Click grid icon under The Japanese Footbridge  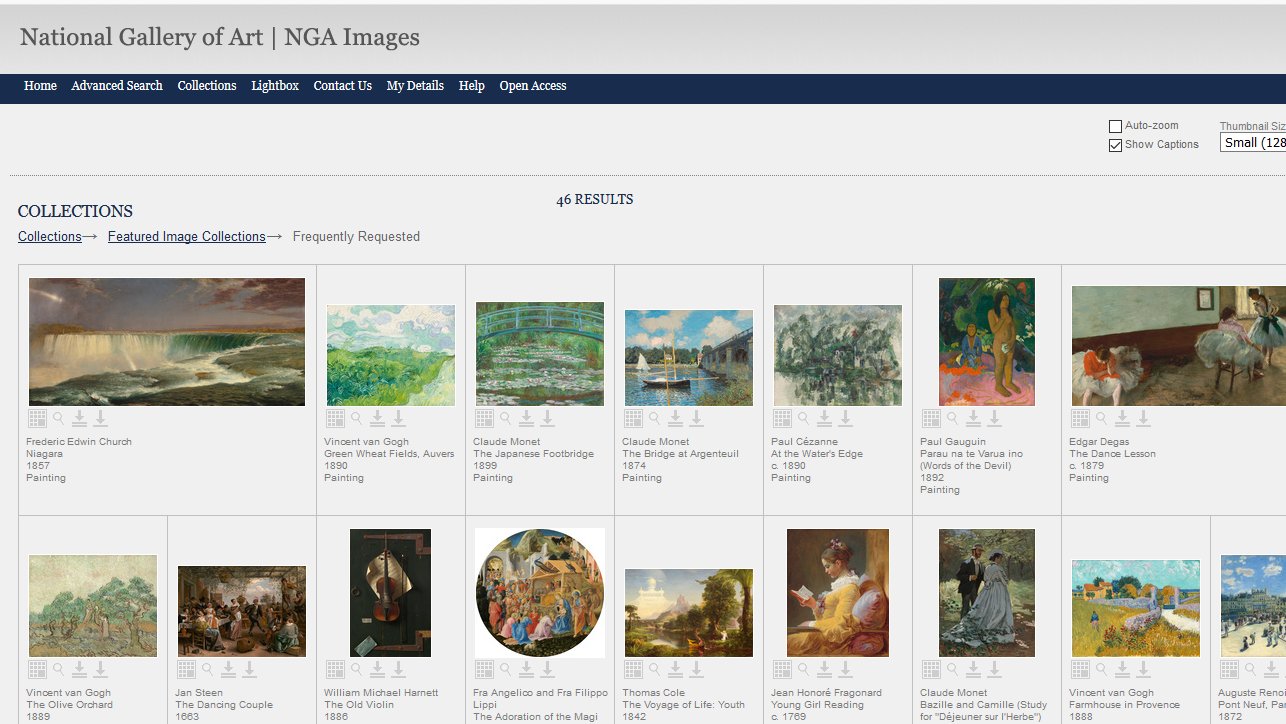484,418
